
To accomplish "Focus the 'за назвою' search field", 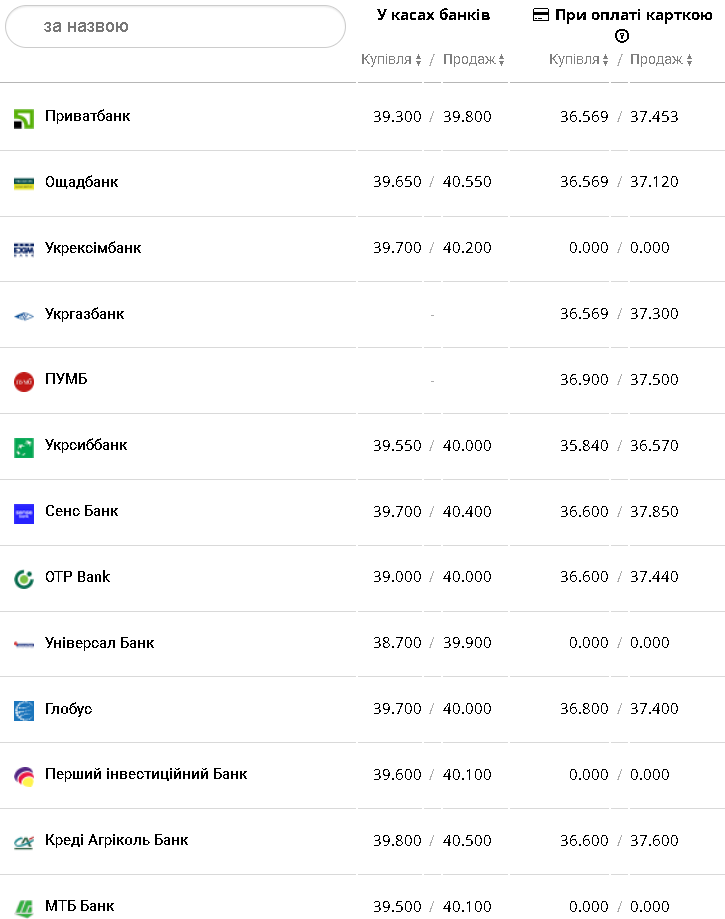I will coord(175,27).
